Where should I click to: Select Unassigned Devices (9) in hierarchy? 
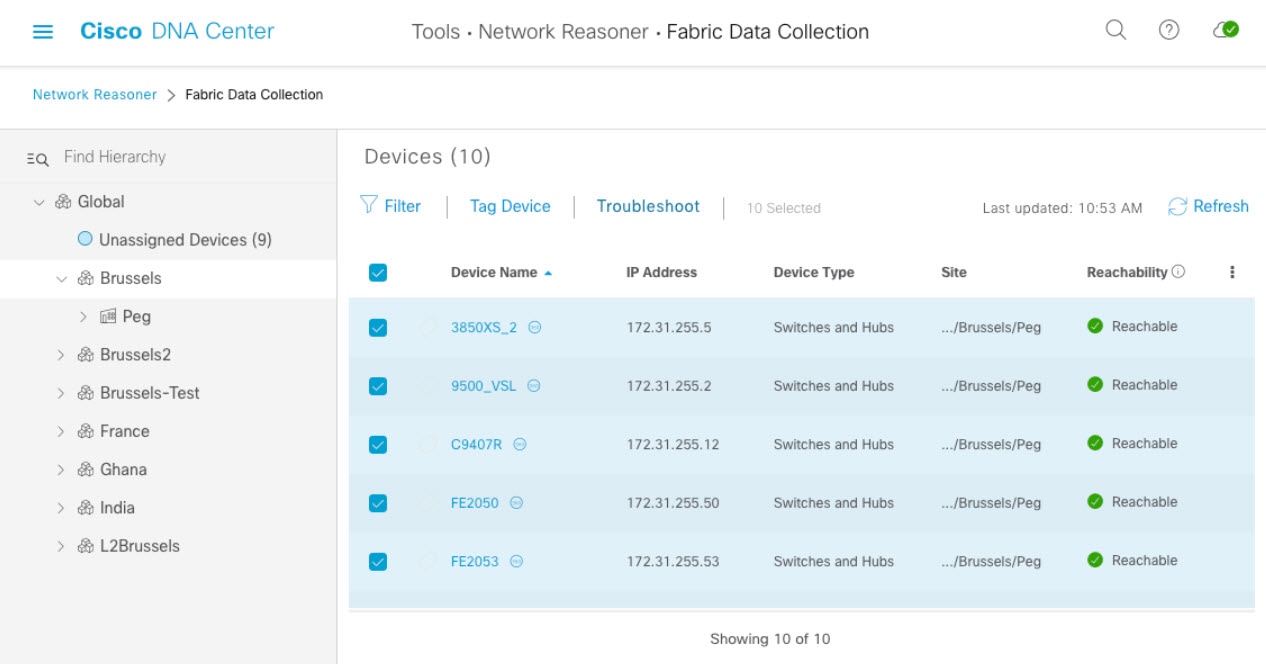point(185,240)
